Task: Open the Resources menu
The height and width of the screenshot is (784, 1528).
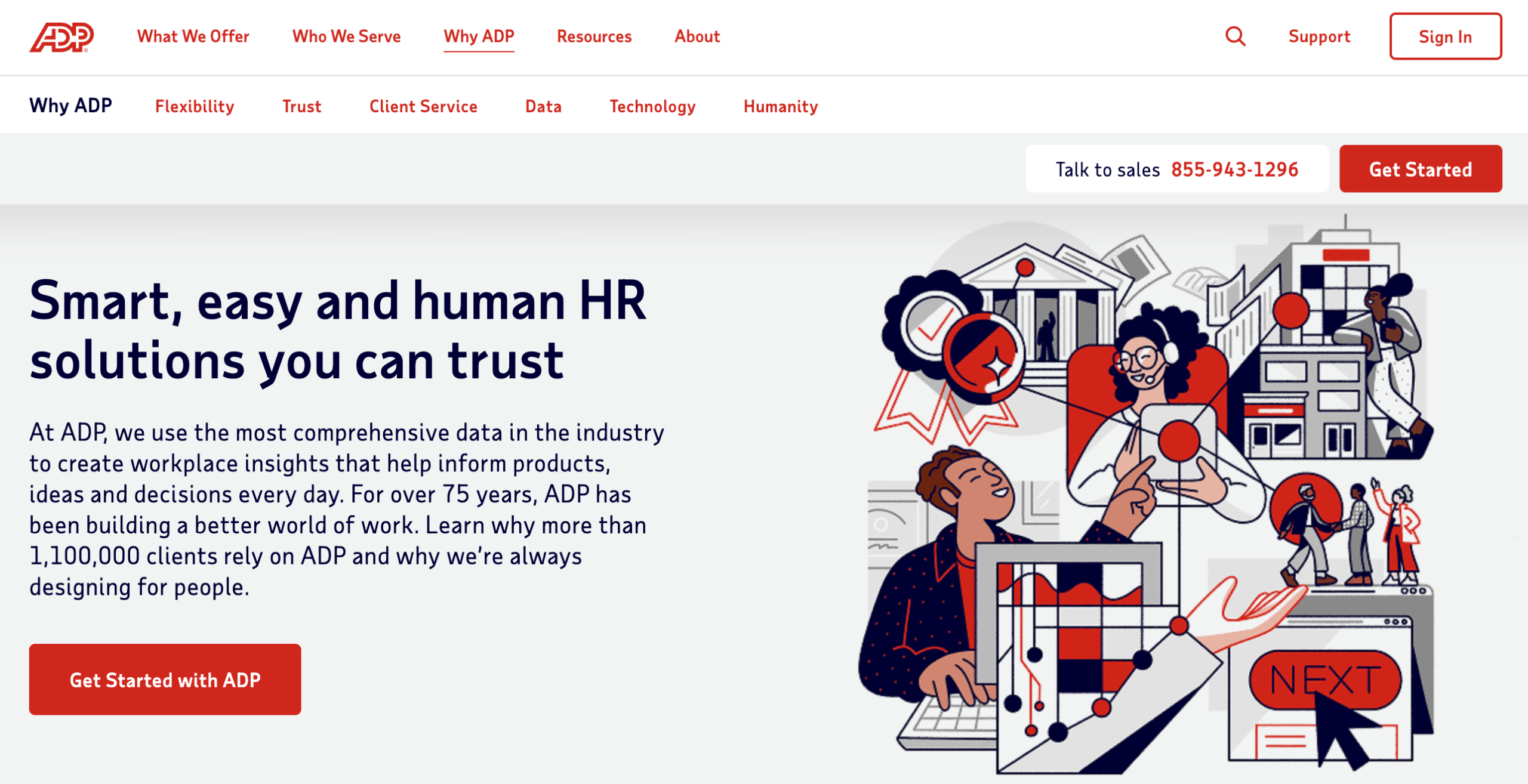Action: pos(594,36)
